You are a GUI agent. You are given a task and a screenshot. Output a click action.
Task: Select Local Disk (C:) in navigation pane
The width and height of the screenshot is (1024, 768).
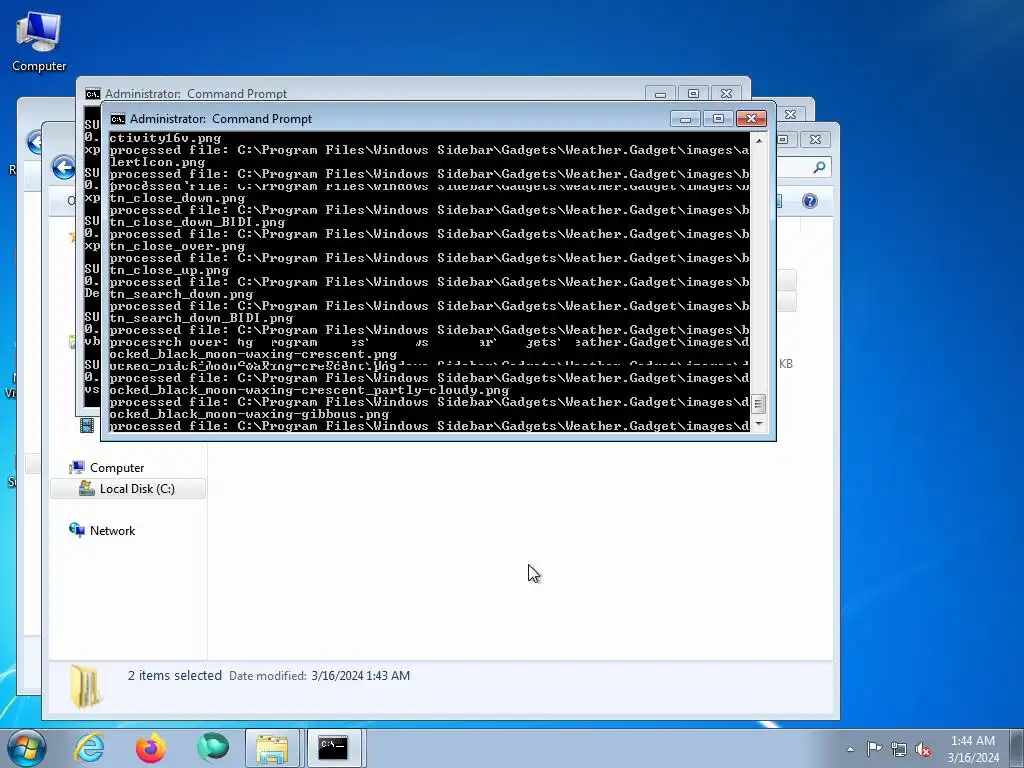[x=128, y=488]
